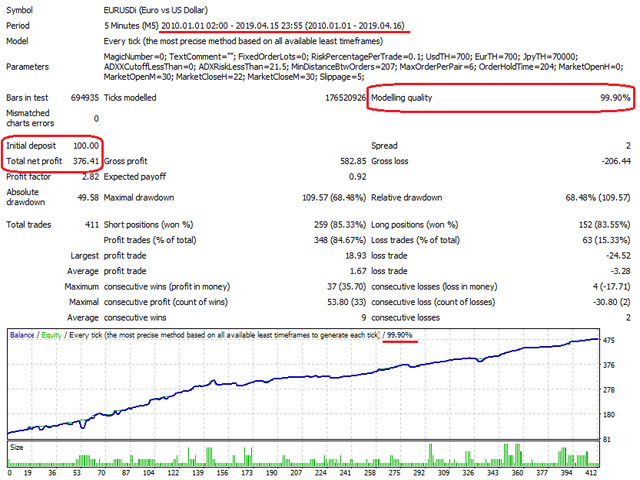Select average consecutive wins value 9

click(x=363, y=318)
